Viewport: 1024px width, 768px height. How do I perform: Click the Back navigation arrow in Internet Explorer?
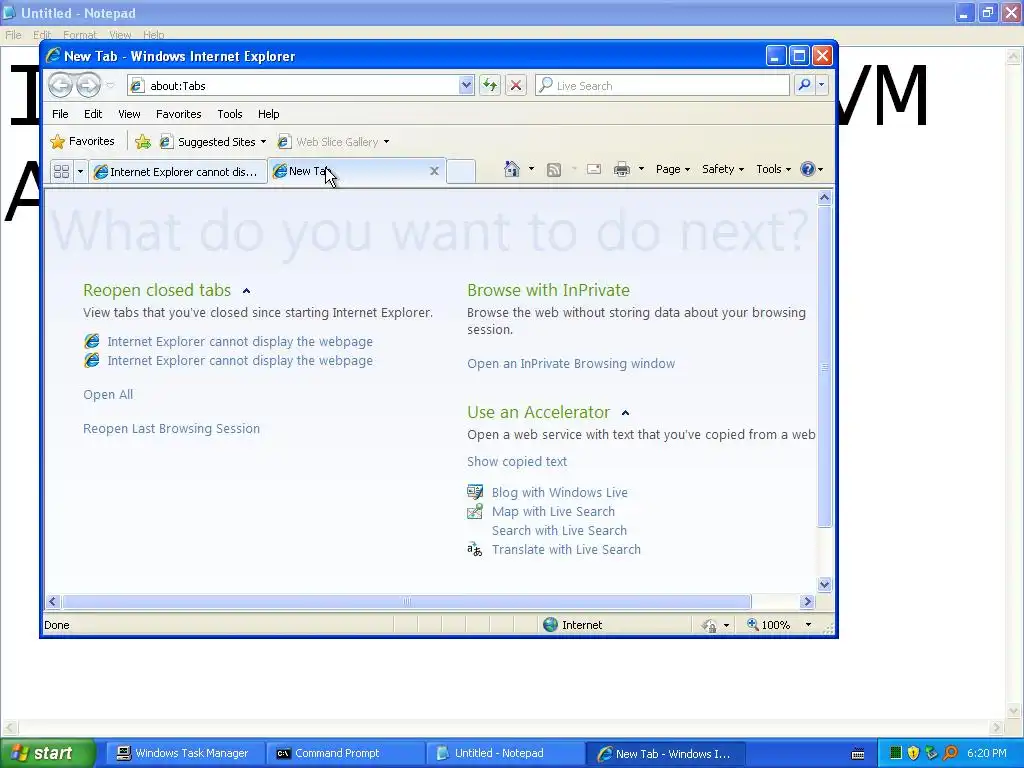point(60,85)
